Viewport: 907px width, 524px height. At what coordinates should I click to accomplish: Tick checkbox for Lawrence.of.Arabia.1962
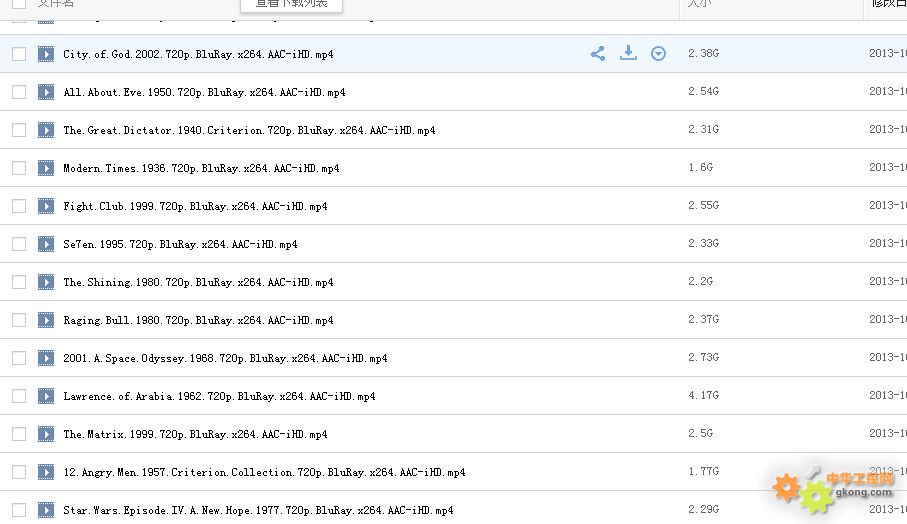pos(19,396)
